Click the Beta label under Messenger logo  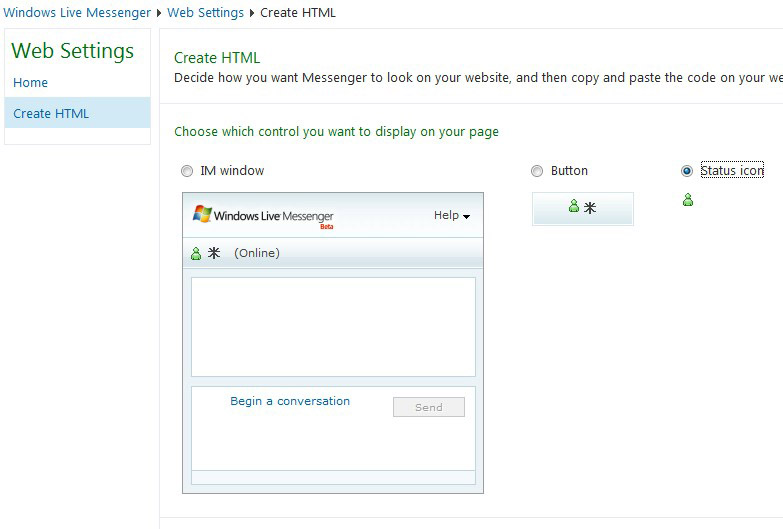[327, 227]
